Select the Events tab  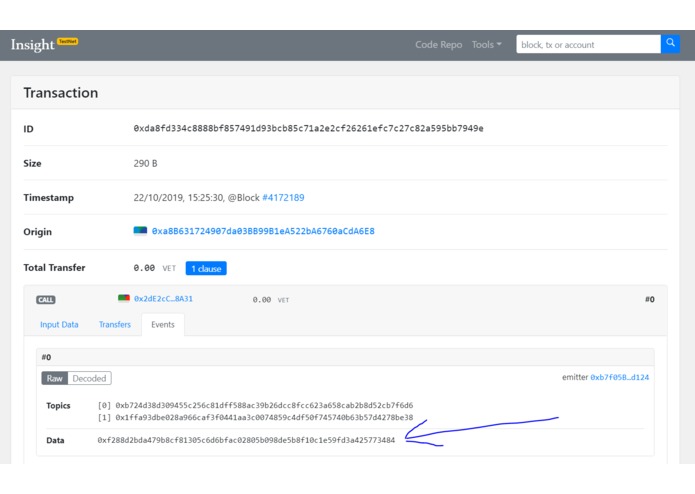coord(163,325)
